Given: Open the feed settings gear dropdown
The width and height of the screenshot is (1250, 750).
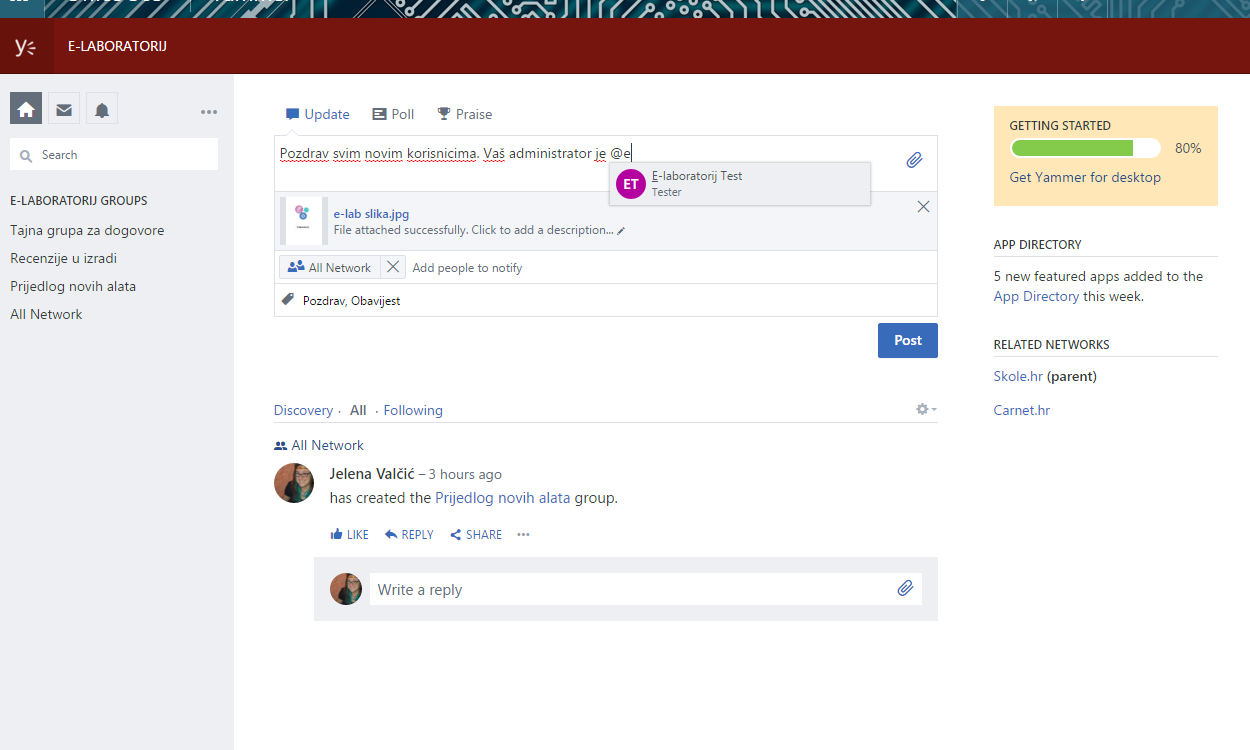Looking at the screenshot, I should pos(925,409).
